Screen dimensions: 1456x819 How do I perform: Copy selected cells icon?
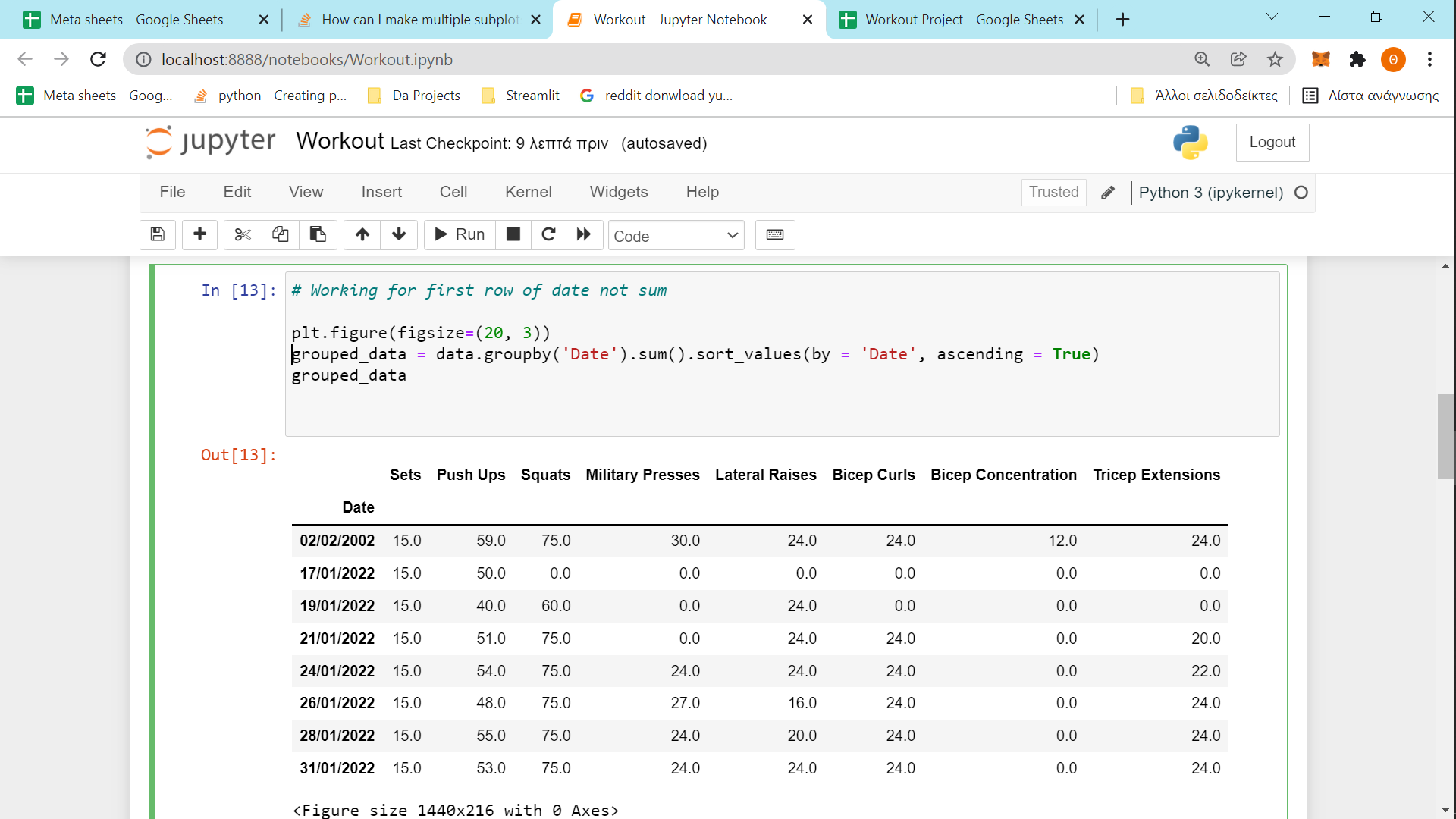pos(281,235)
